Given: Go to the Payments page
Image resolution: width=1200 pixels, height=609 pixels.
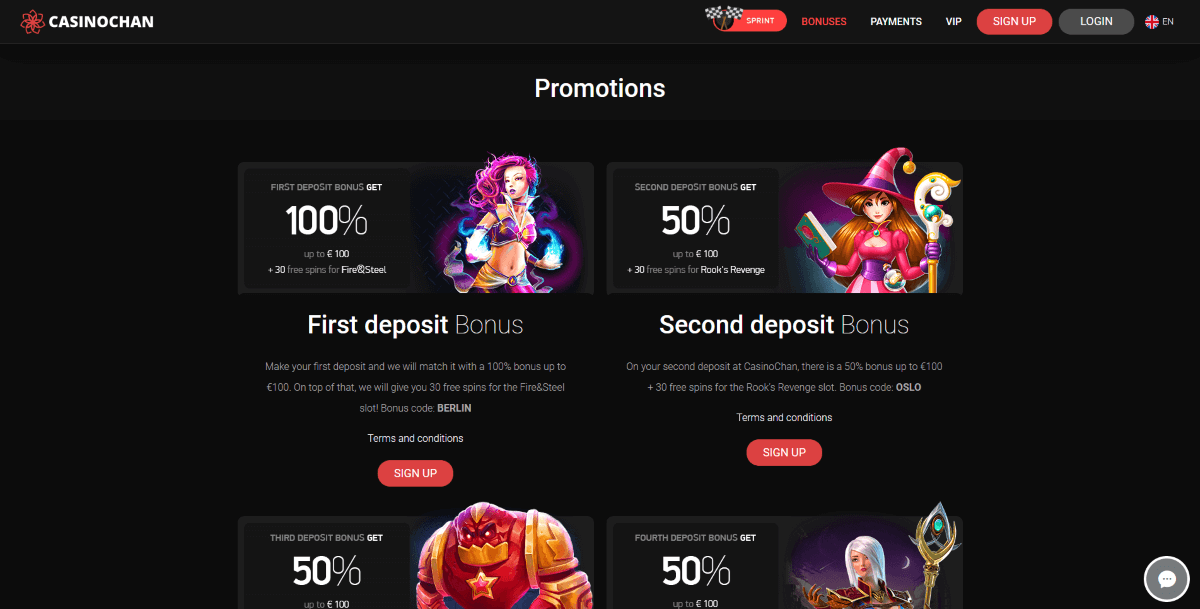Looking at the screenshot, I should tap(896, 21).
